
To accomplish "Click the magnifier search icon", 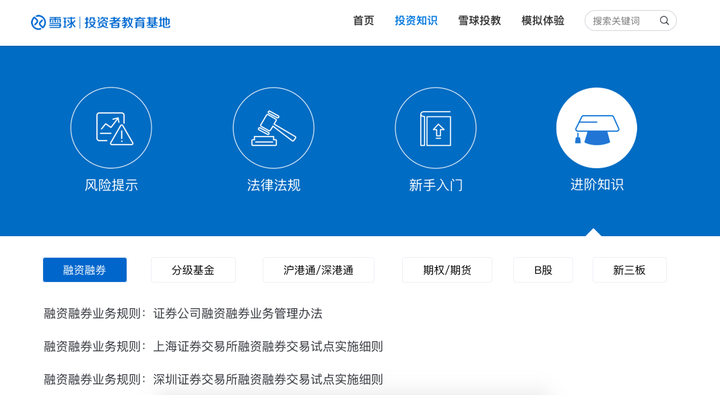I will (x=664, y=21).
